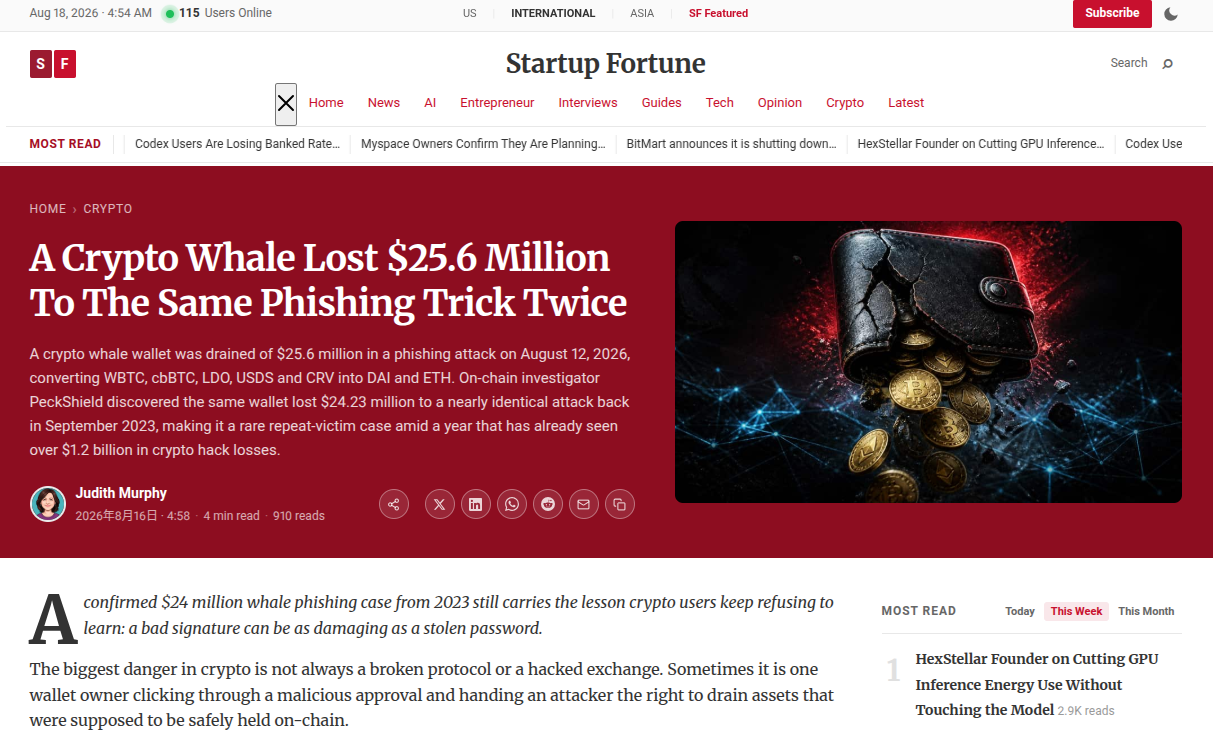Switch Most Read to Today

pos(1020,611)
